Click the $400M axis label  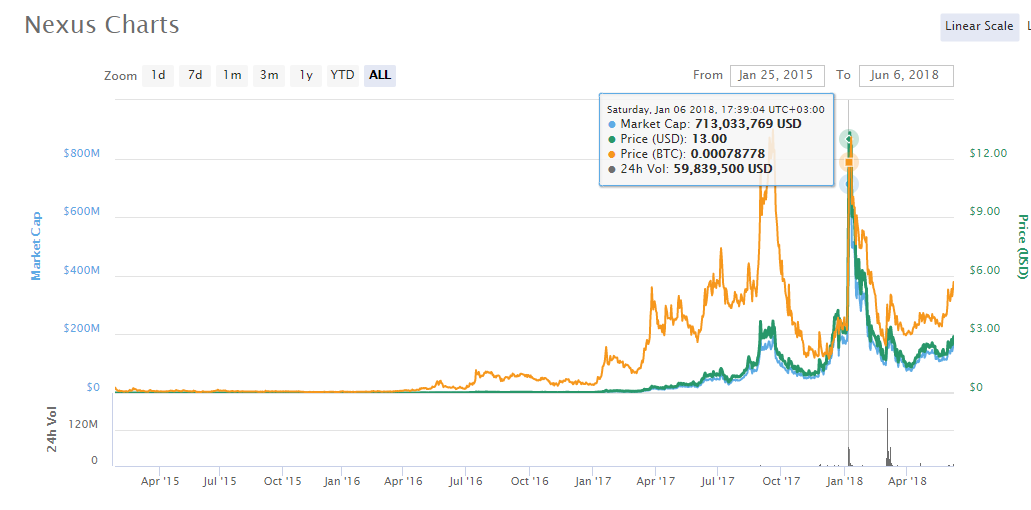pyautogui.click(x=82, y=270)
